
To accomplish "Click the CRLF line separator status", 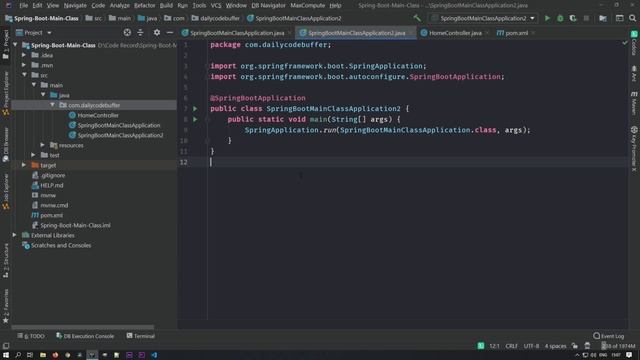I will (x=511, y=346).
